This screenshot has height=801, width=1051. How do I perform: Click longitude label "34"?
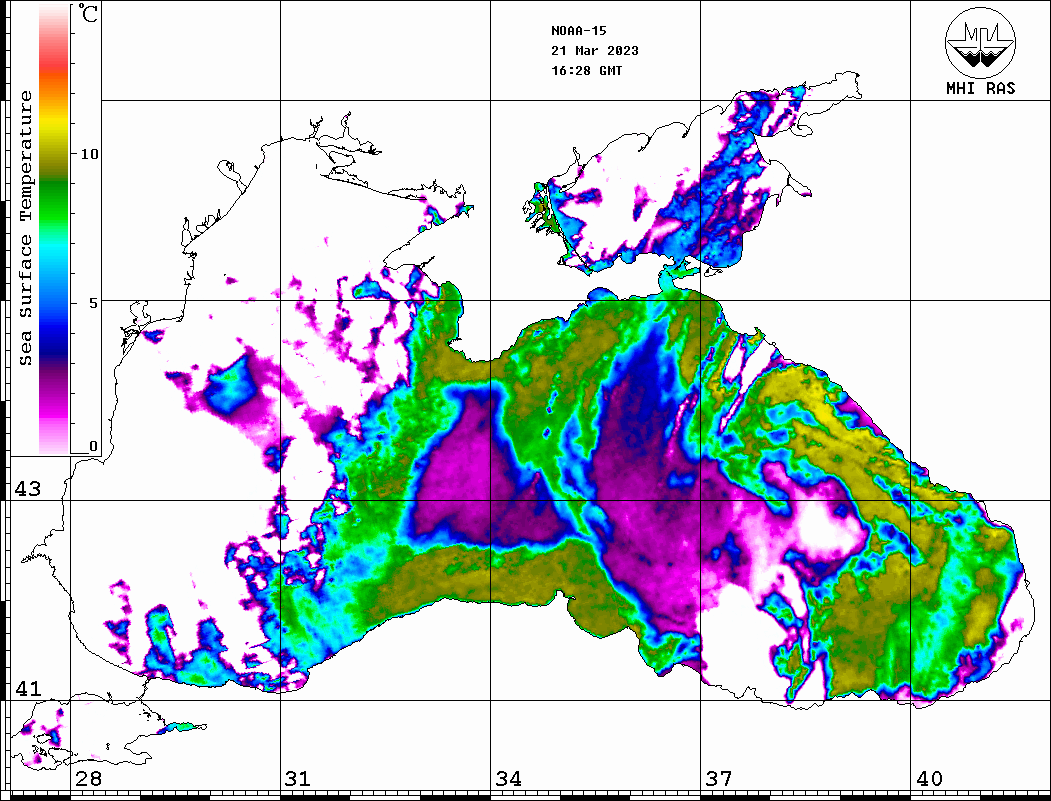pos(508,779)
